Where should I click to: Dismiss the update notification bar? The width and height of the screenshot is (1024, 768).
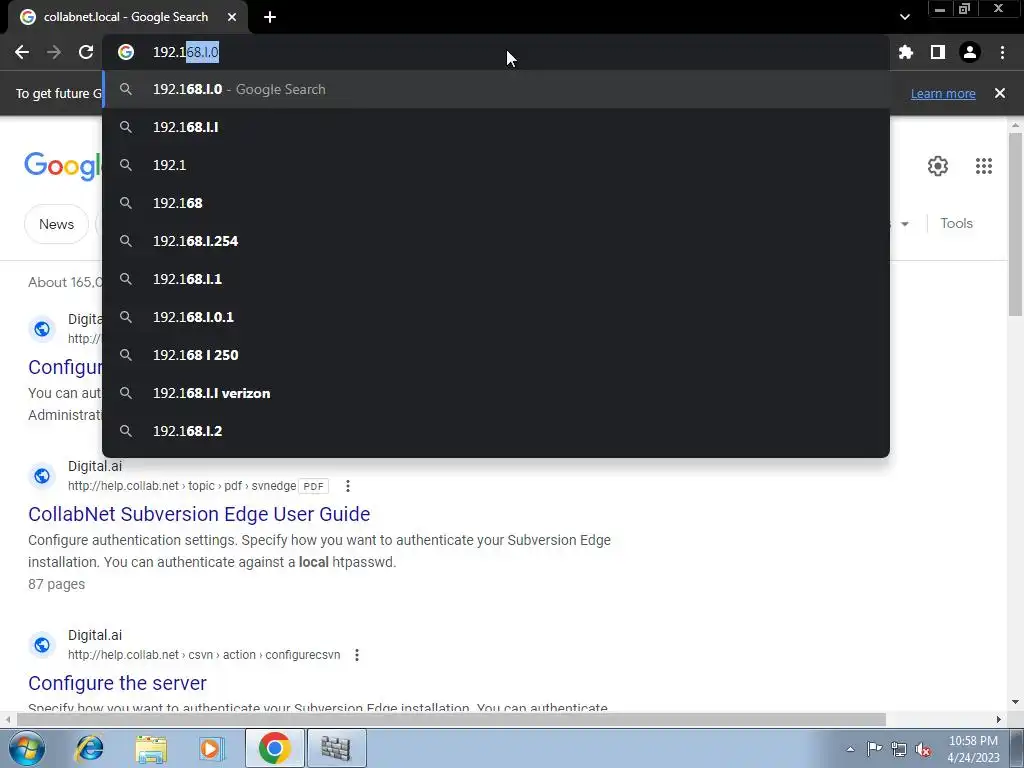tap(1000, 93)
